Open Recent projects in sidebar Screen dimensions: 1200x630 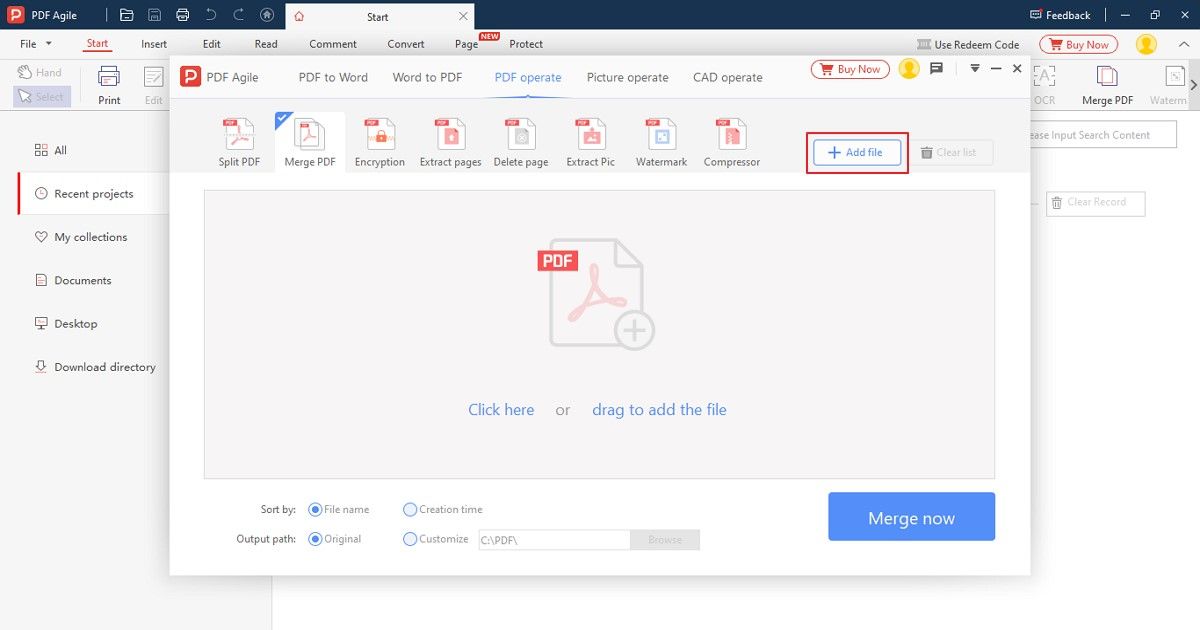tap(92, 194)
